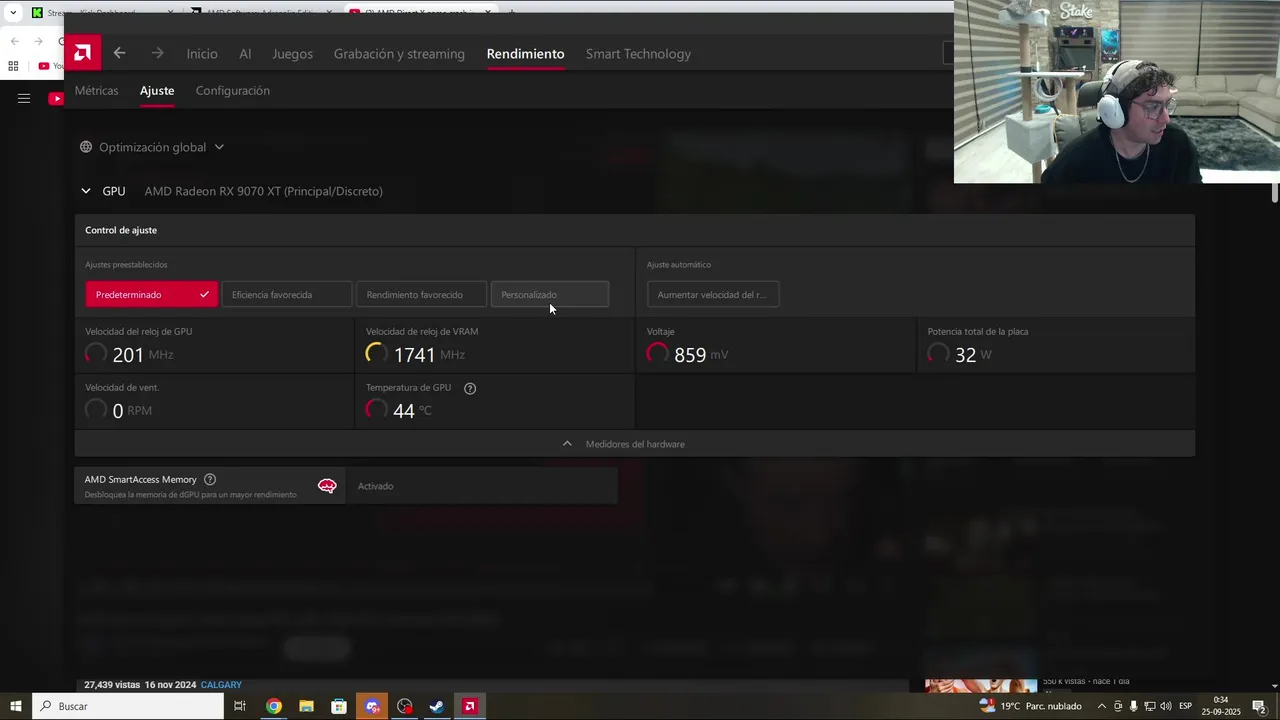Click Aumentar velocidad del reloj auto-tuning

tap(712, 294)
